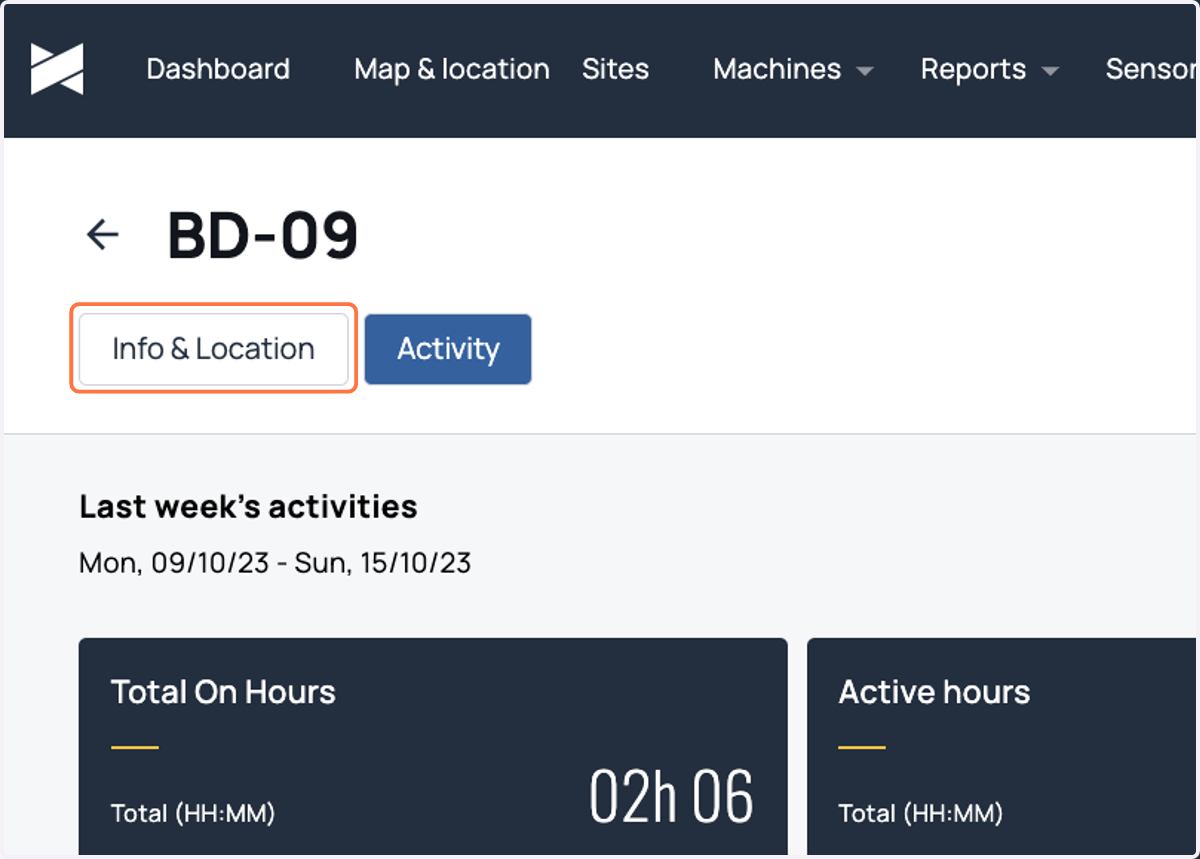This screenshot has height=859, width=1200.
Task: Click the BD-09 machine title
Action: [x=263, y=236]
